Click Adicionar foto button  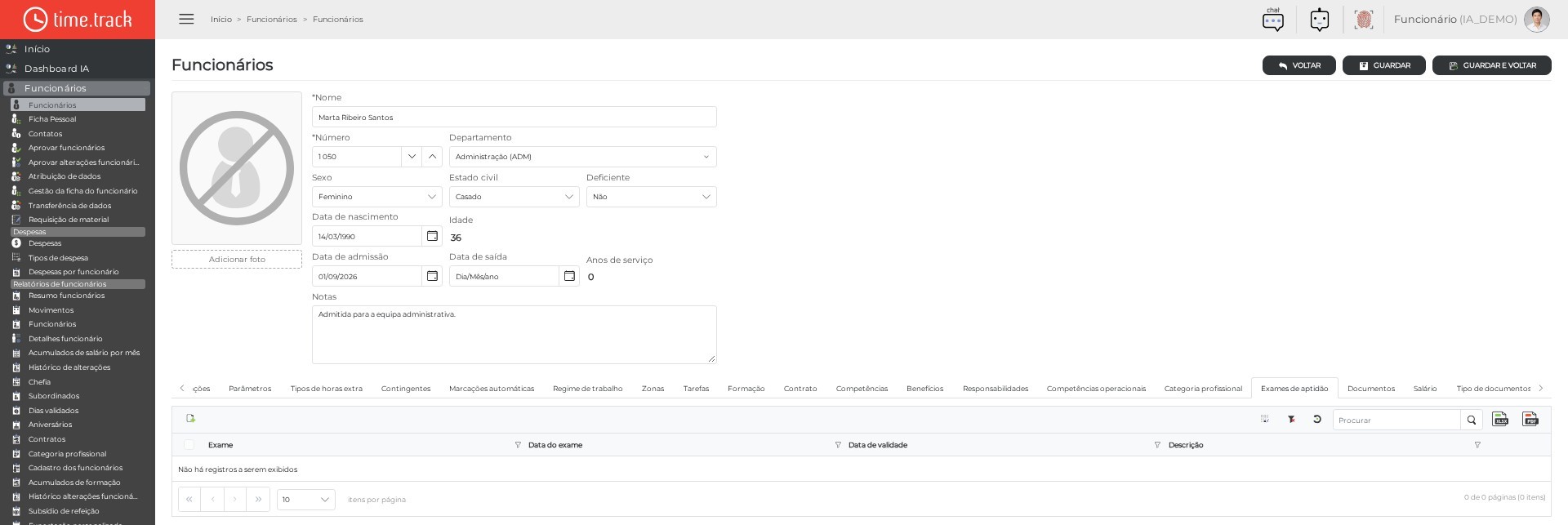point(237,260)
